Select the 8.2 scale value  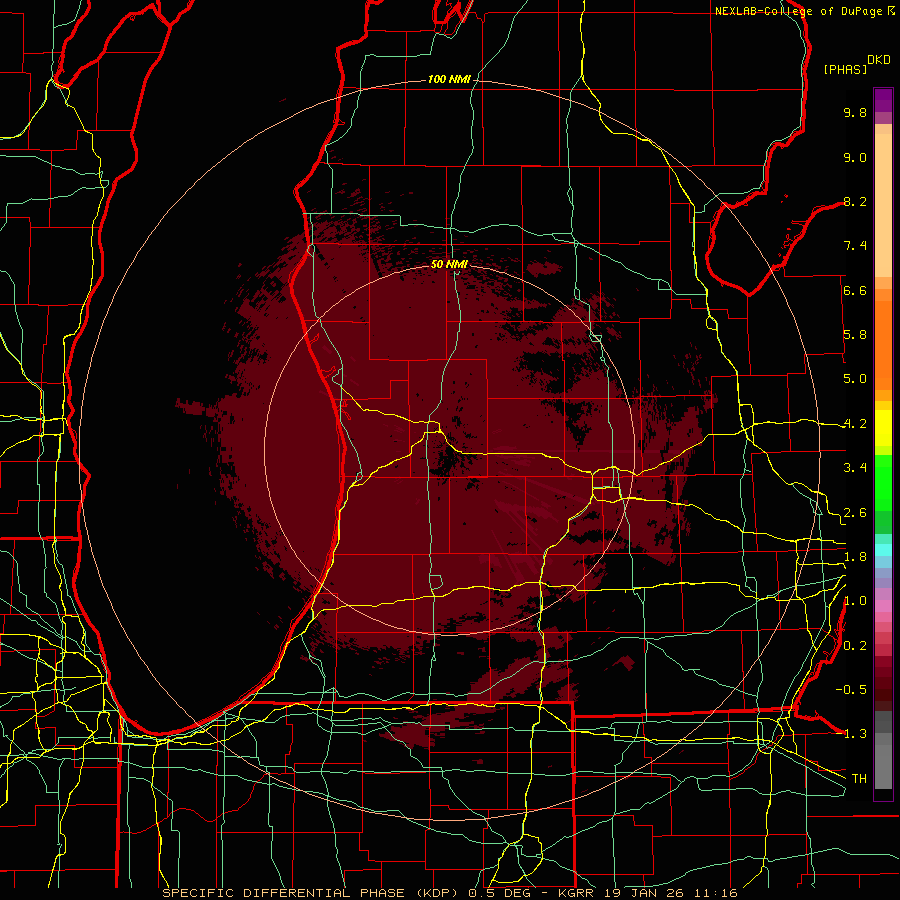[x=855, y=201]
